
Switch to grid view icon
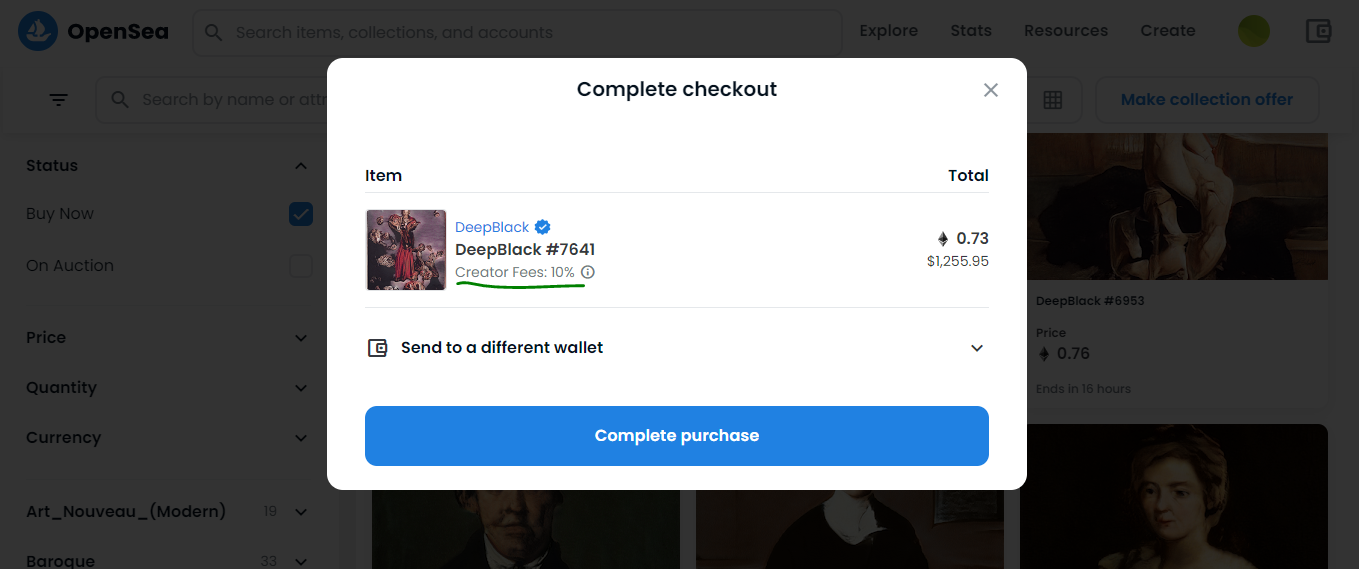coord(1052,100)
